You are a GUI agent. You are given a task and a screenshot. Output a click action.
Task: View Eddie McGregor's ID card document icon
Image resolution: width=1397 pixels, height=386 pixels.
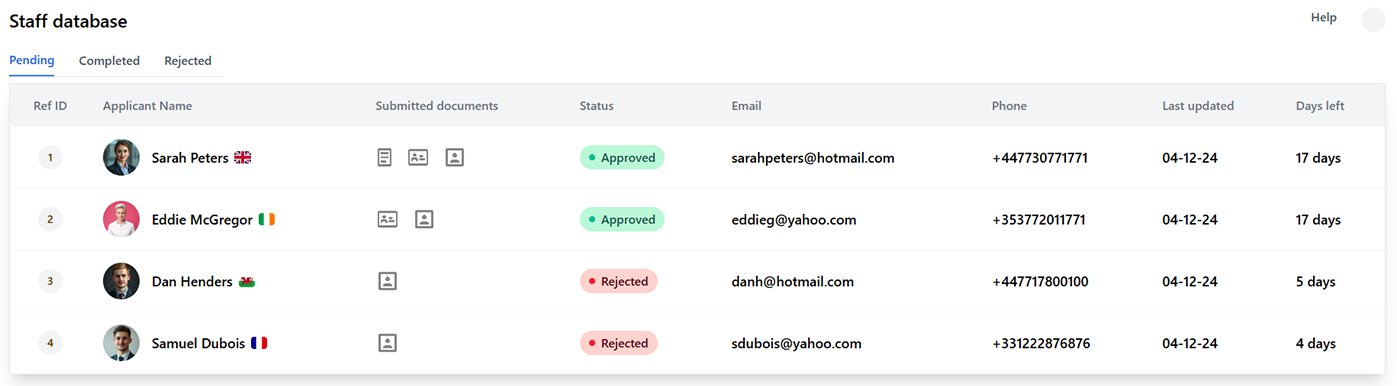tap(387, 220)
